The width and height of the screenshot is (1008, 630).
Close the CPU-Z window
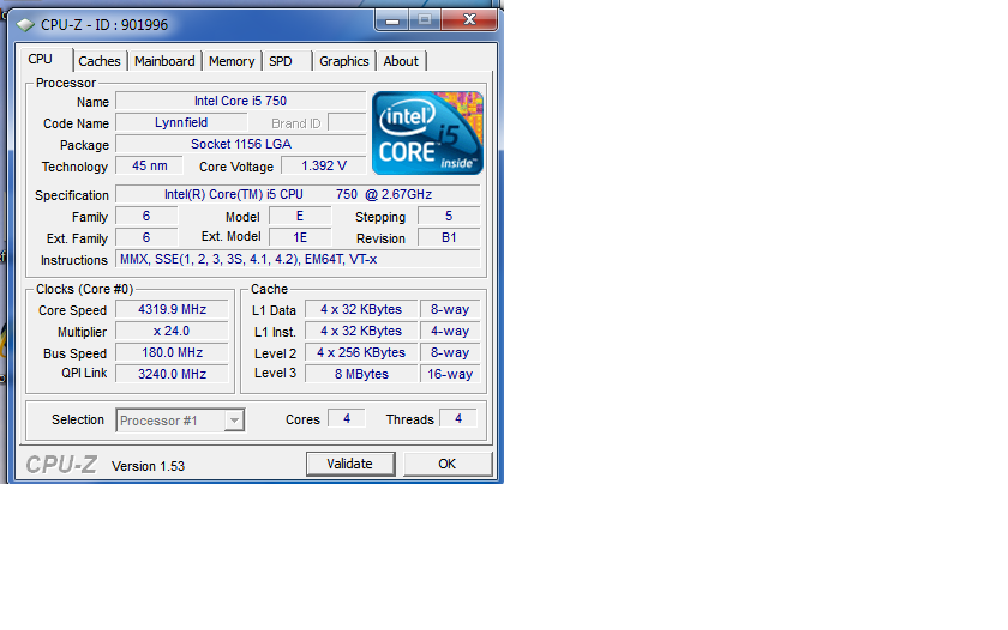[470, 20]
